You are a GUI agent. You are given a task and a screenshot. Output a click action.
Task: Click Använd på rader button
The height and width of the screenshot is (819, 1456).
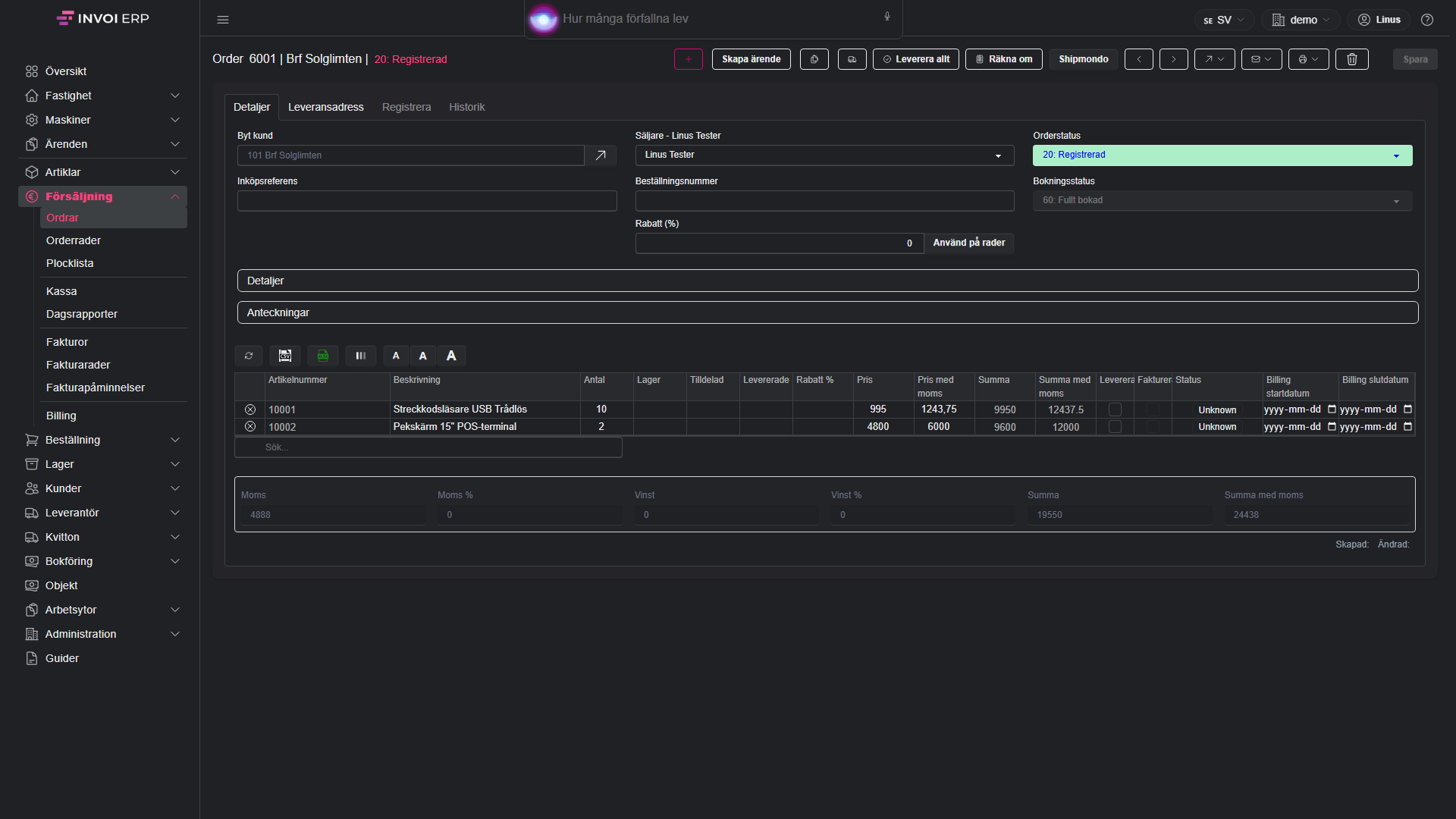coord(969,243)
